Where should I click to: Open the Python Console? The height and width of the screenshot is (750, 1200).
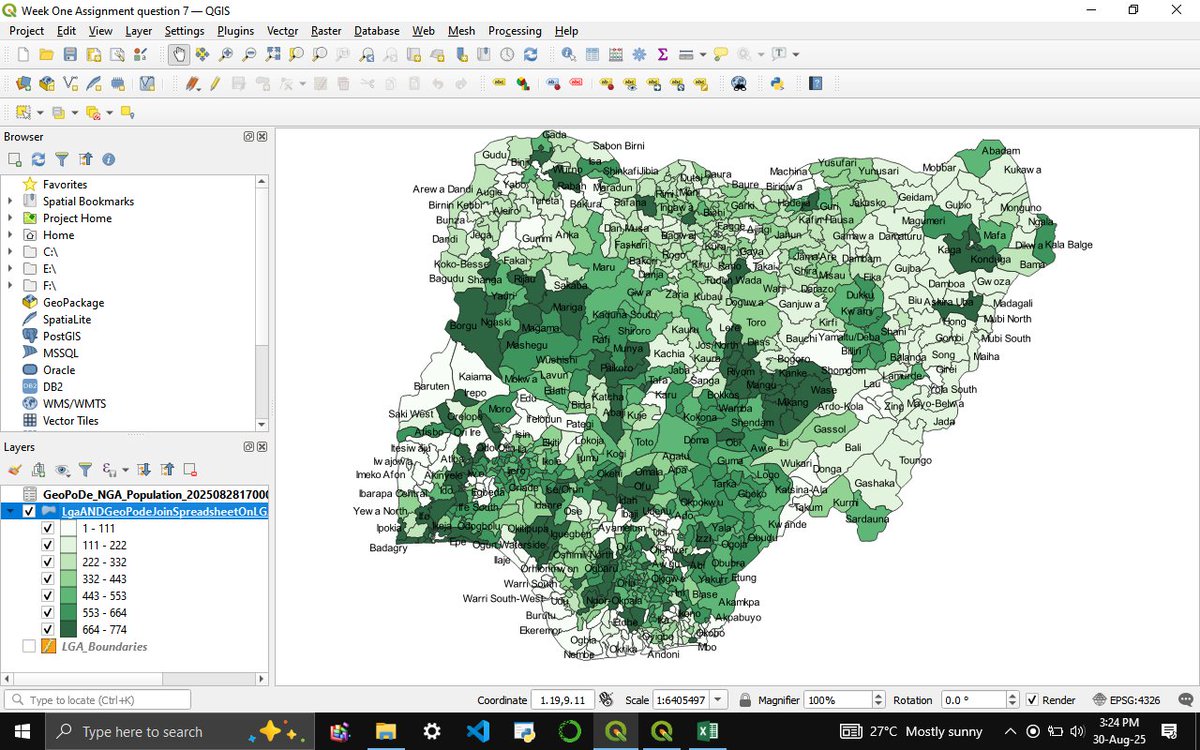779,84
